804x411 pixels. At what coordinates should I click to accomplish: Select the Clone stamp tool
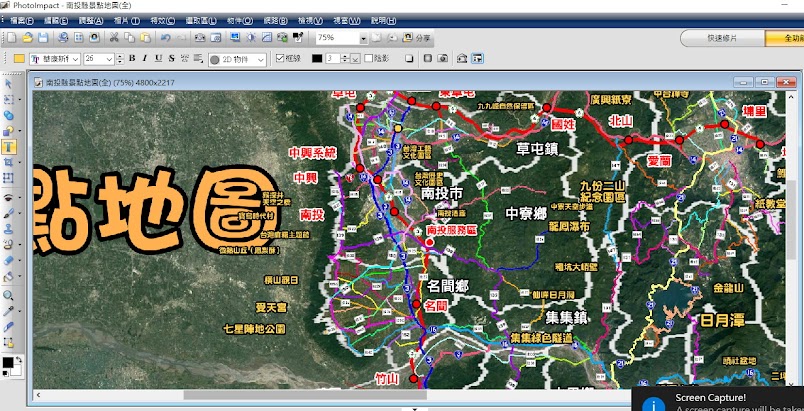click(8, 229)
